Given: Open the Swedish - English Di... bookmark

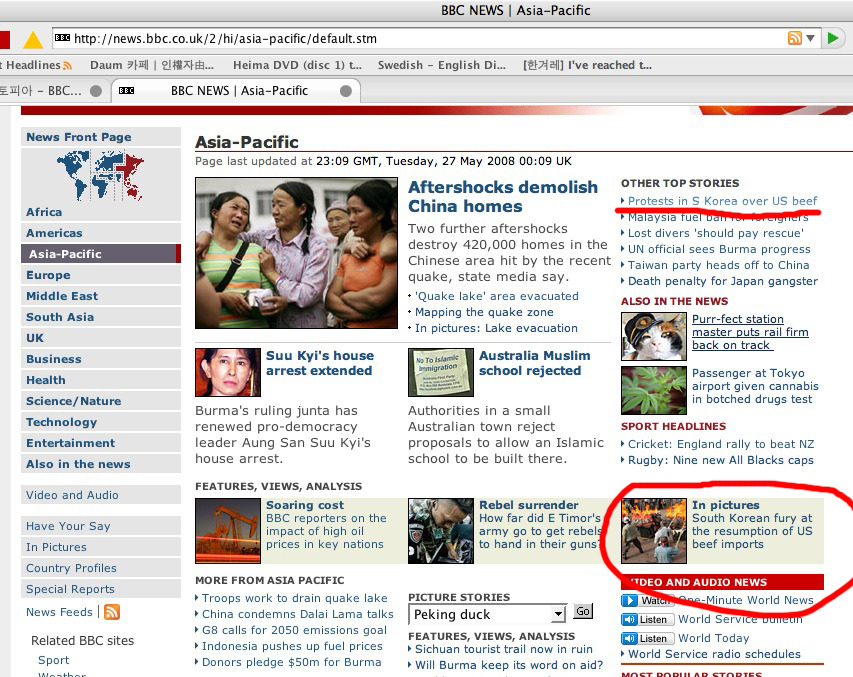Looking at the screenshot, I should point(442,65).
